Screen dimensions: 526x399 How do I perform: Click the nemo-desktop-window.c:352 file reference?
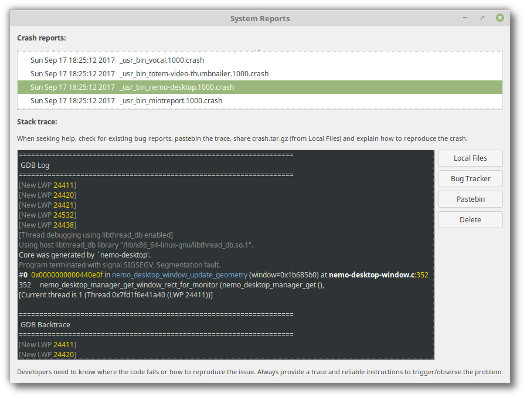pos(378,275)
